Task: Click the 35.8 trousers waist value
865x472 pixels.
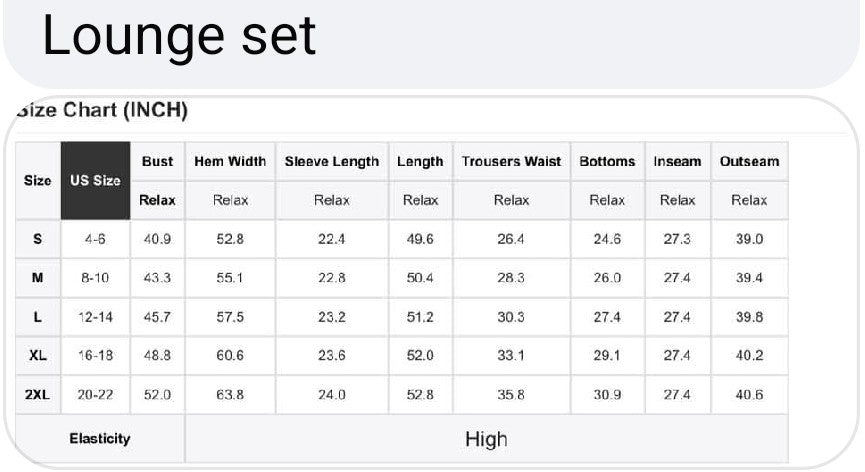Action: point(511,395)
